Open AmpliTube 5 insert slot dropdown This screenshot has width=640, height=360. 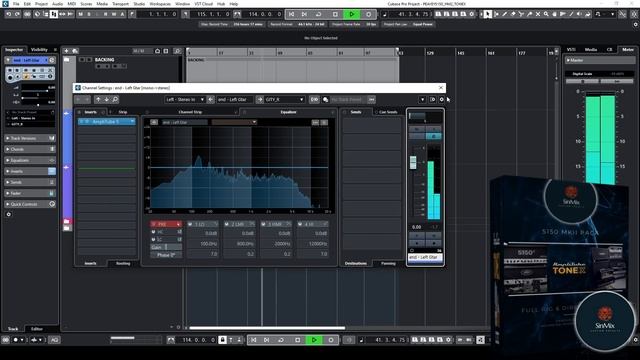click(132, 122)
